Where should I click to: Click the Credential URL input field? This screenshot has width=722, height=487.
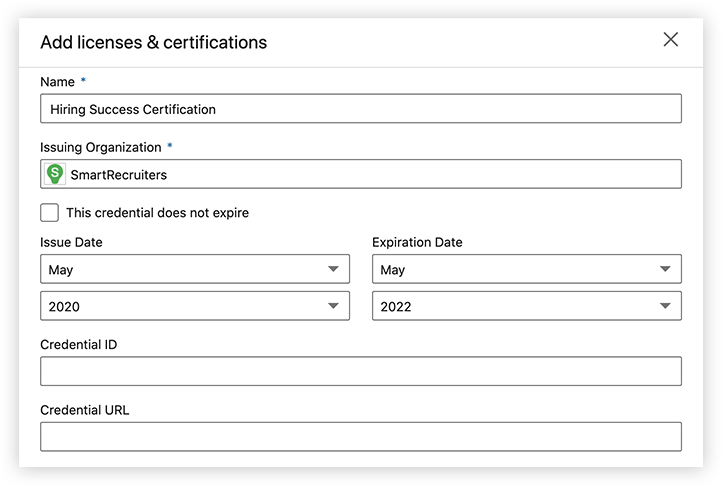(361, 436)
